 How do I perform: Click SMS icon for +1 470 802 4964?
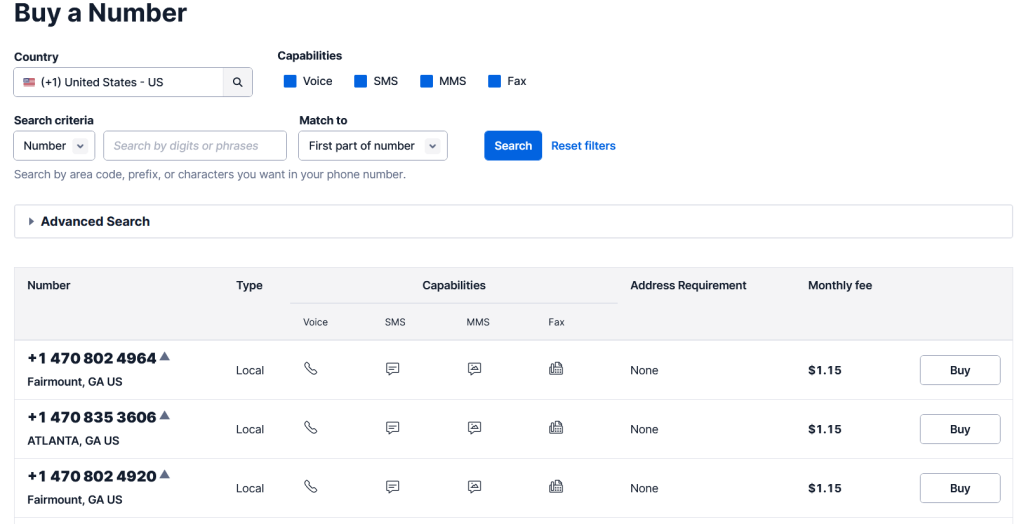[392, 368]
